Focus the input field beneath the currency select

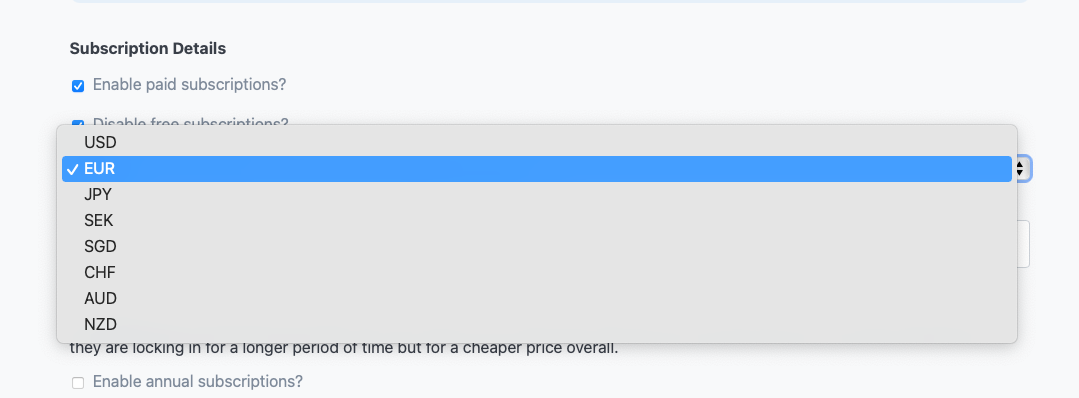tap(1023, 244)
